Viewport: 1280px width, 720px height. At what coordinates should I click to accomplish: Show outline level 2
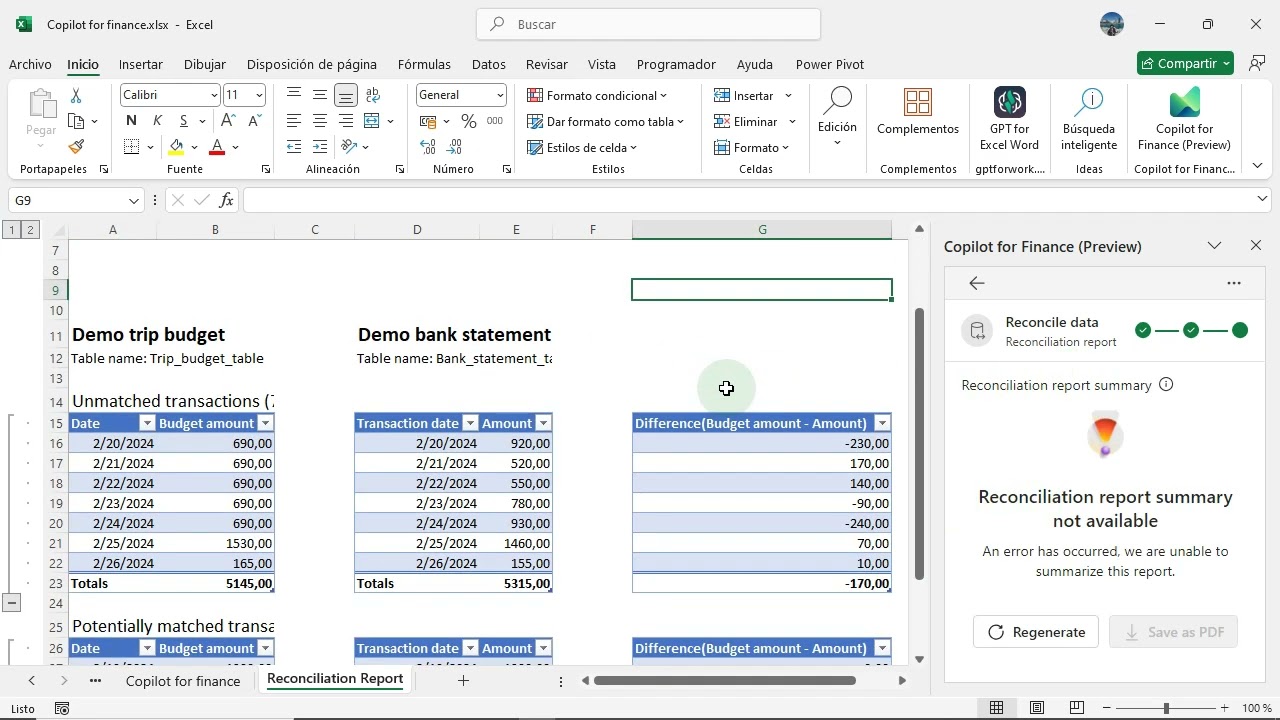click(x=30, y=230)
